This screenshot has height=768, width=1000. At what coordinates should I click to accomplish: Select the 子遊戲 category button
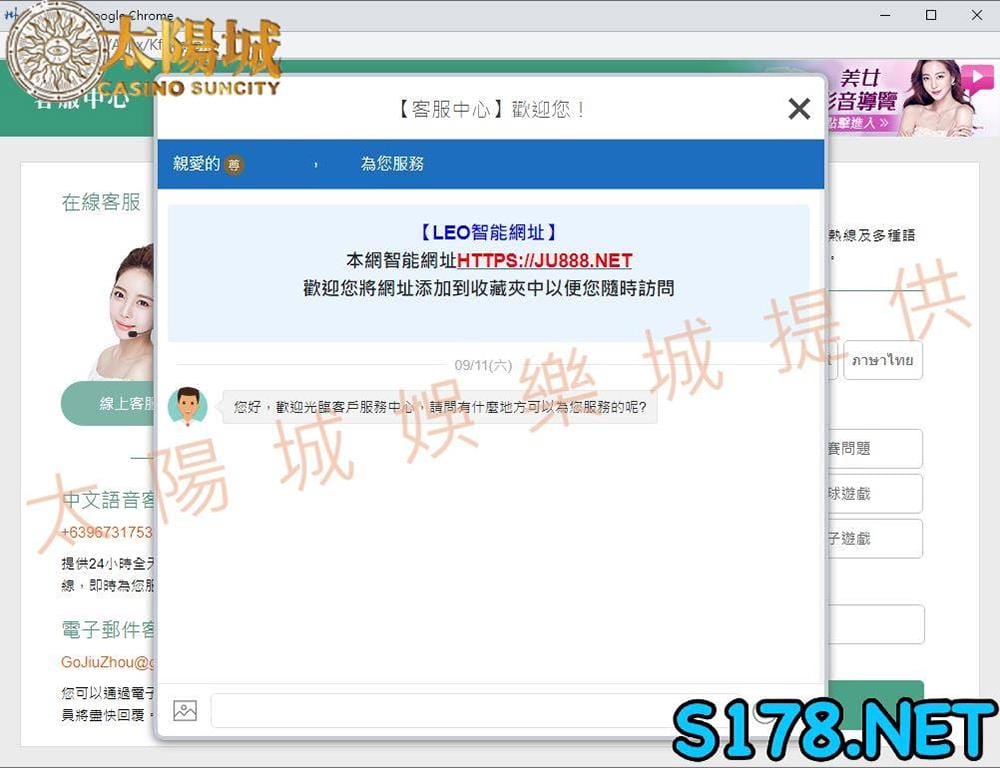pos(875,539)
